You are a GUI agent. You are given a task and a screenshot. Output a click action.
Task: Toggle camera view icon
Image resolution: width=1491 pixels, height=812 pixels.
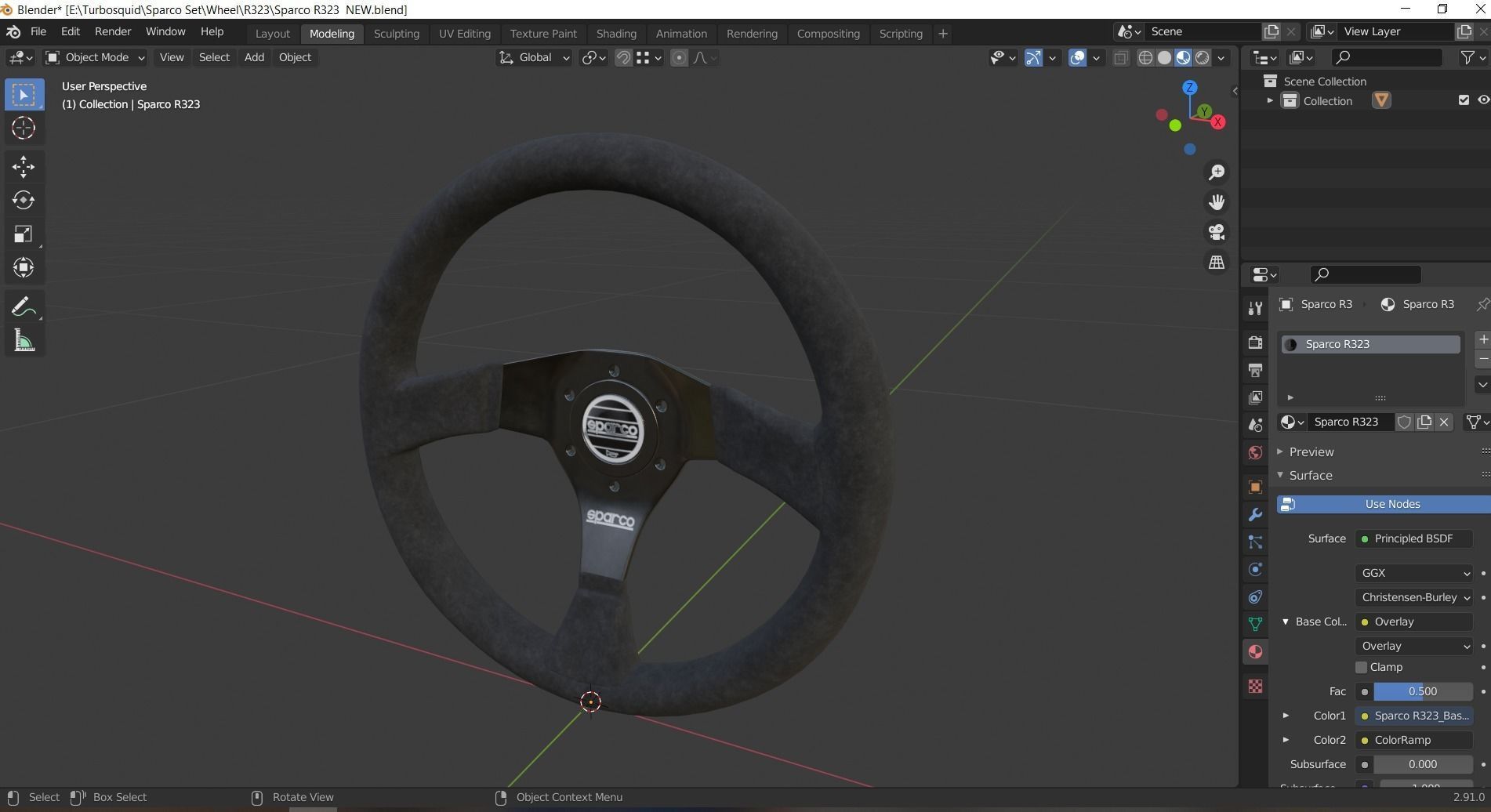pos(1217,232)
